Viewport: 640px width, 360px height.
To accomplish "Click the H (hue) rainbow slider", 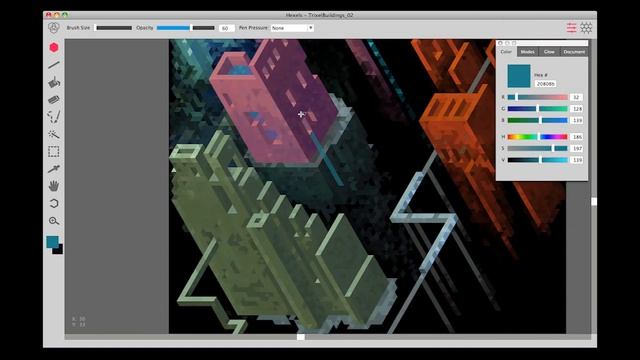I will click(x=538, y=137).
